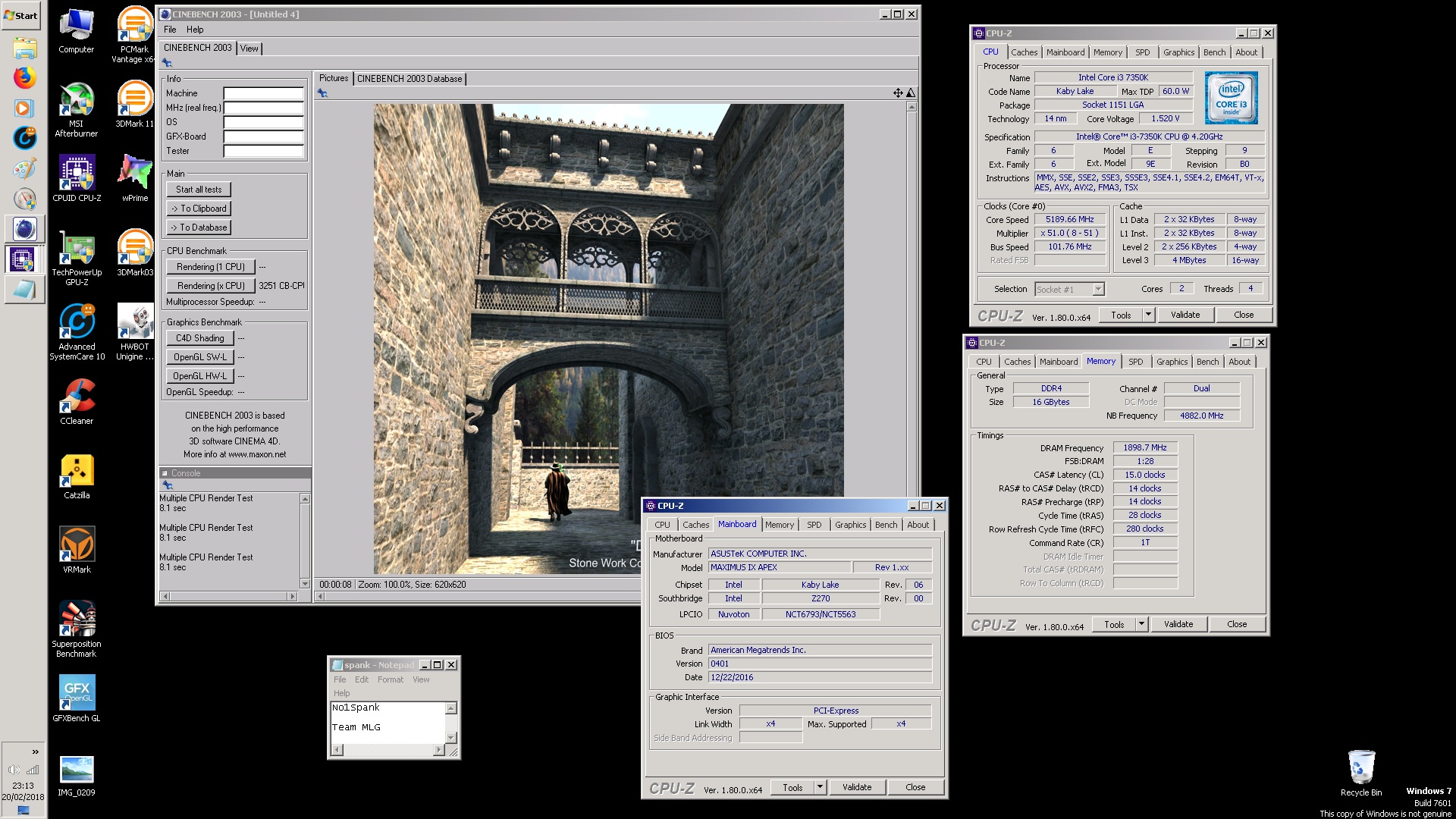Open the Format menu in Notepad
This screenshot has height=819, width=1456.
pos(391,679)
